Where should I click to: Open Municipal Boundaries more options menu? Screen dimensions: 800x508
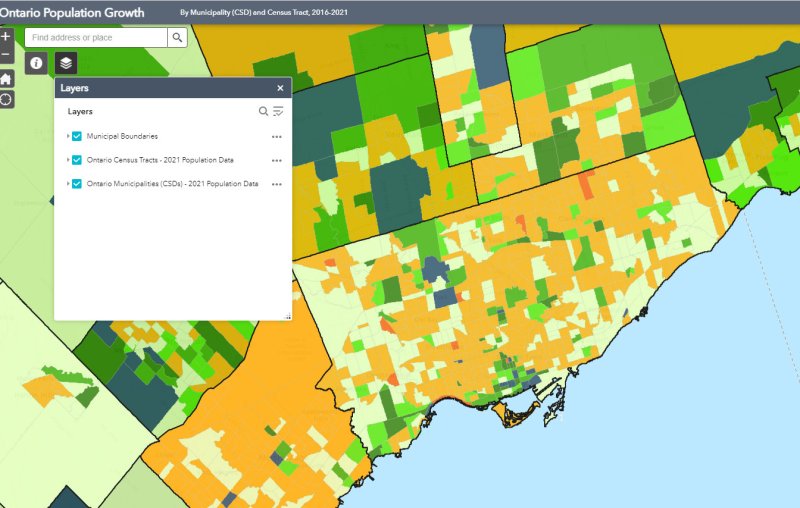[x=277, y=136]
